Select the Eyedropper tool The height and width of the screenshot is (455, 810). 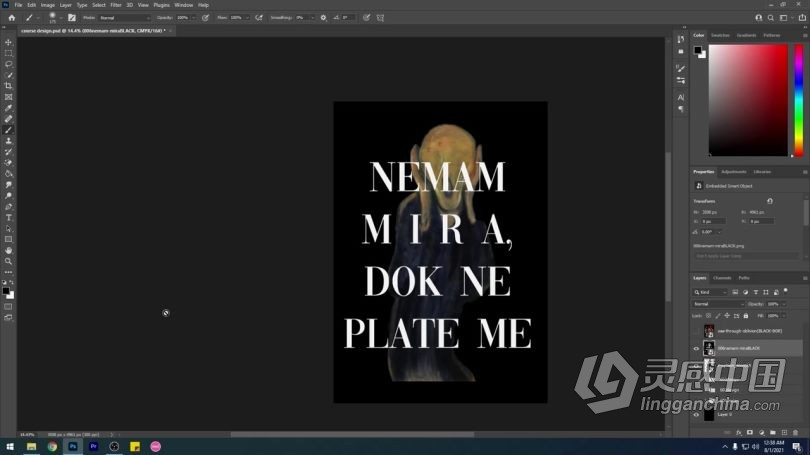pos(8,108)
